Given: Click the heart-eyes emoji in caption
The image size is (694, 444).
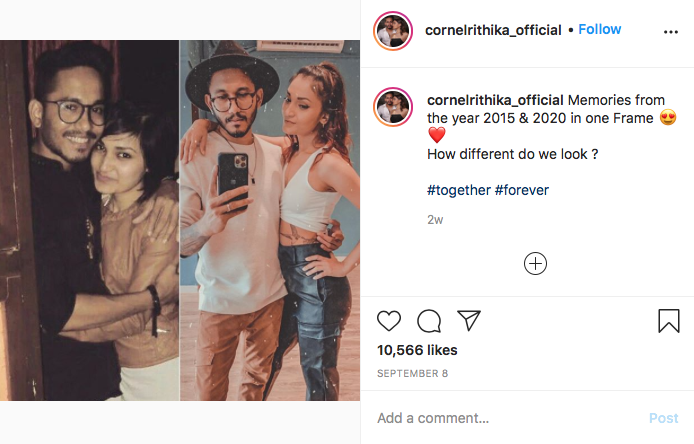Looking at the screenshot, I should (669, 119).
